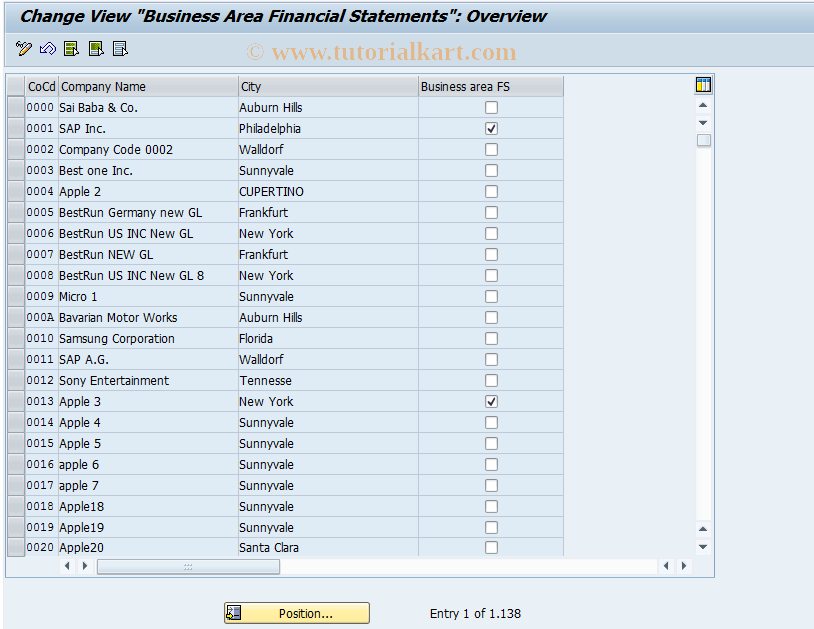The width and height of the screenshot is (814, 629).
Task: Enable Business area FS for Micro 1
Action: [491, 296]
